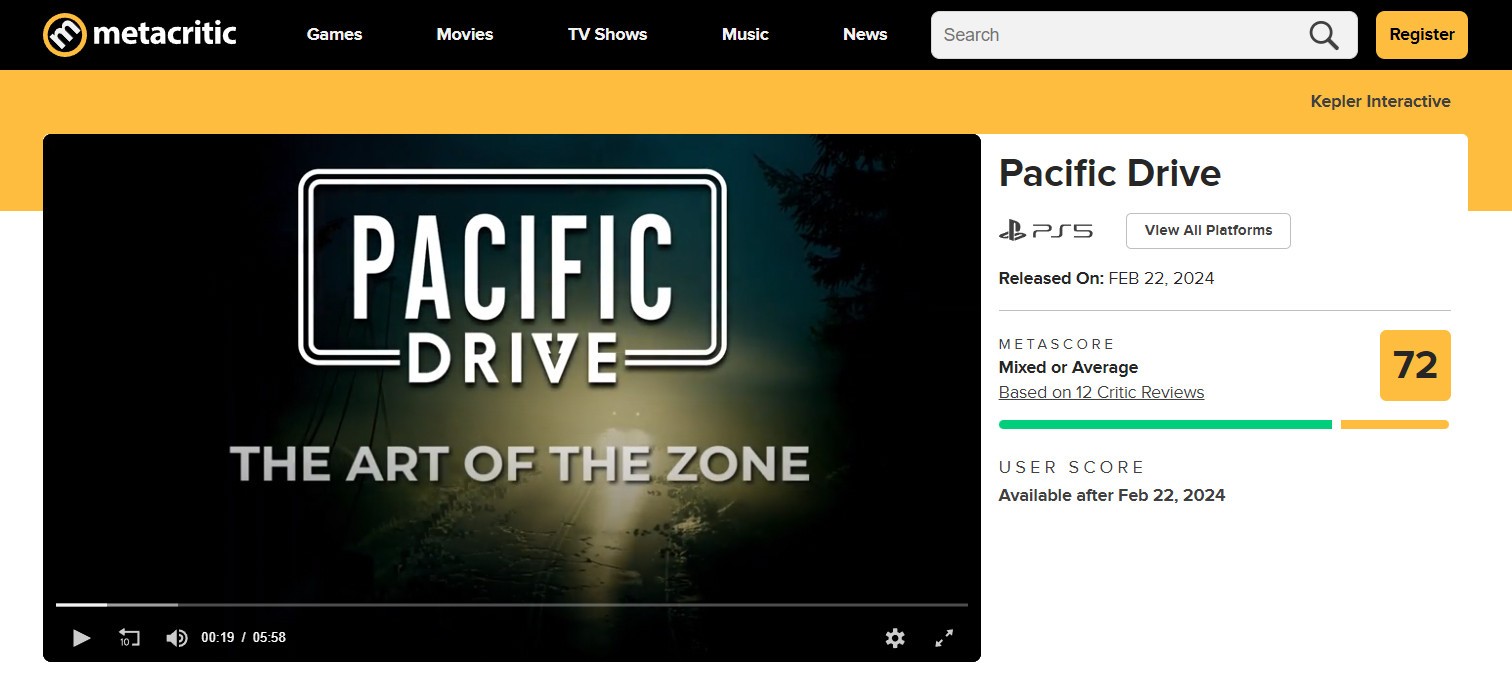
Task: Click View All Platforms button
Action: click(x=1208, y=230)
